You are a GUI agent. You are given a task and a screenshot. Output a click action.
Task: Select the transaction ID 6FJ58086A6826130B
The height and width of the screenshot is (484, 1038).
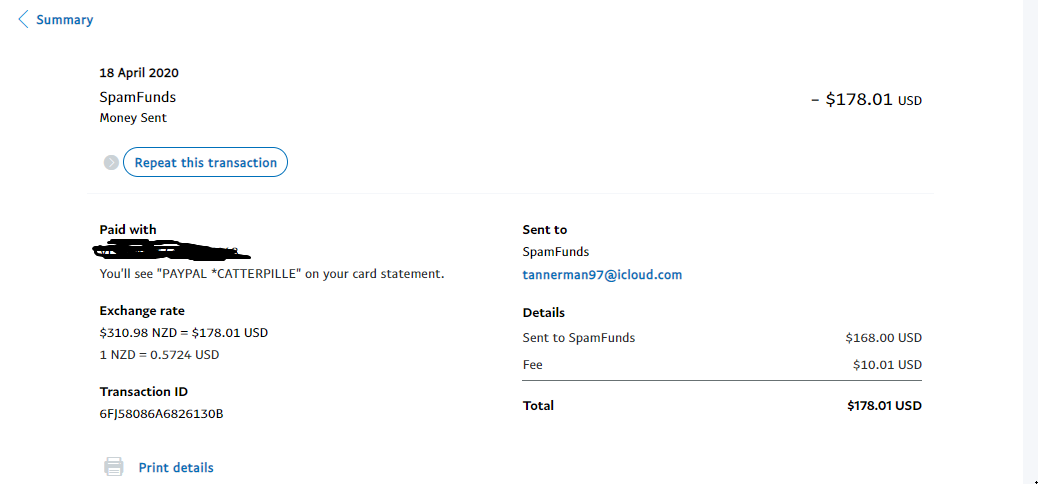point(161,413)
